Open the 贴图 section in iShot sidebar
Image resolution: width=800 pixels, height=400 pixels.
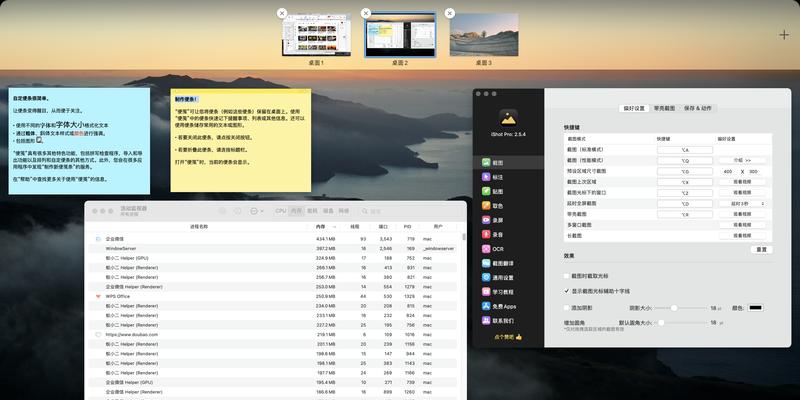pos(508,191)
